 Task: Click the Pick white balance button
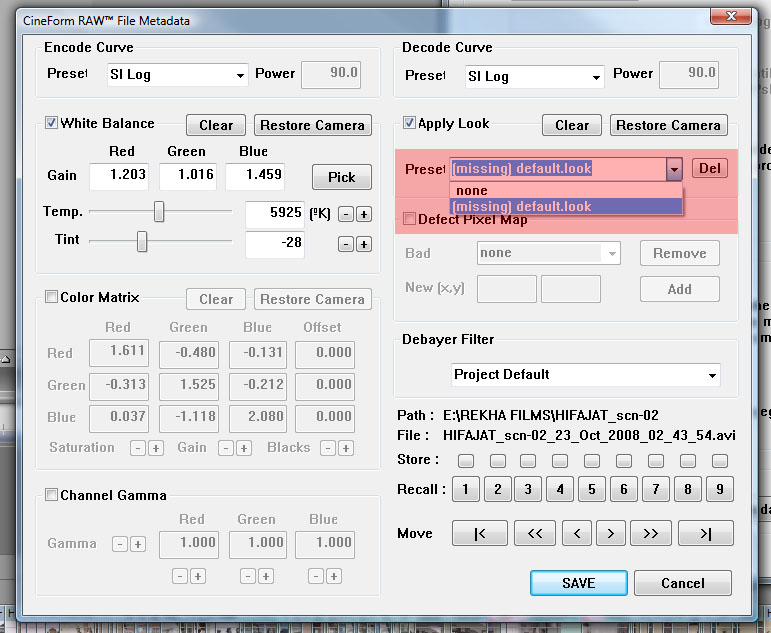[341, 177]
